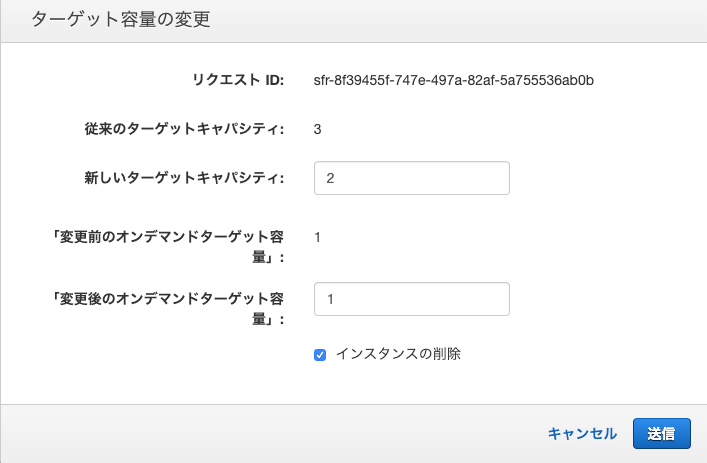Focus the 変更後のオンデマンドターゲット容量 input box
This screenshot has height=463, width=707.
412,299
